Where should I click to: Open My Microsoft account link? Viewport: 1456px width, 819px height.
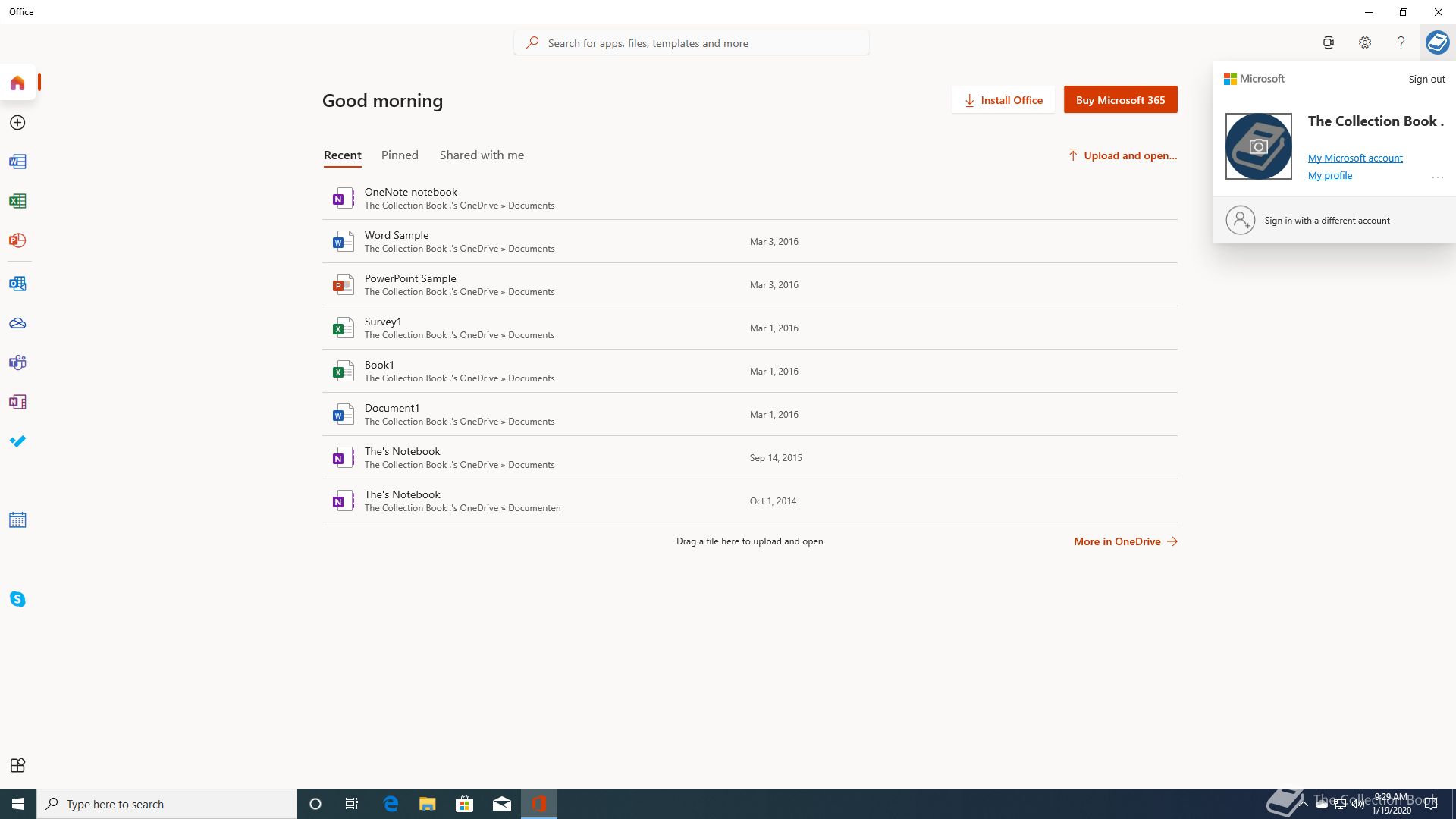(x=1355, y=158)
